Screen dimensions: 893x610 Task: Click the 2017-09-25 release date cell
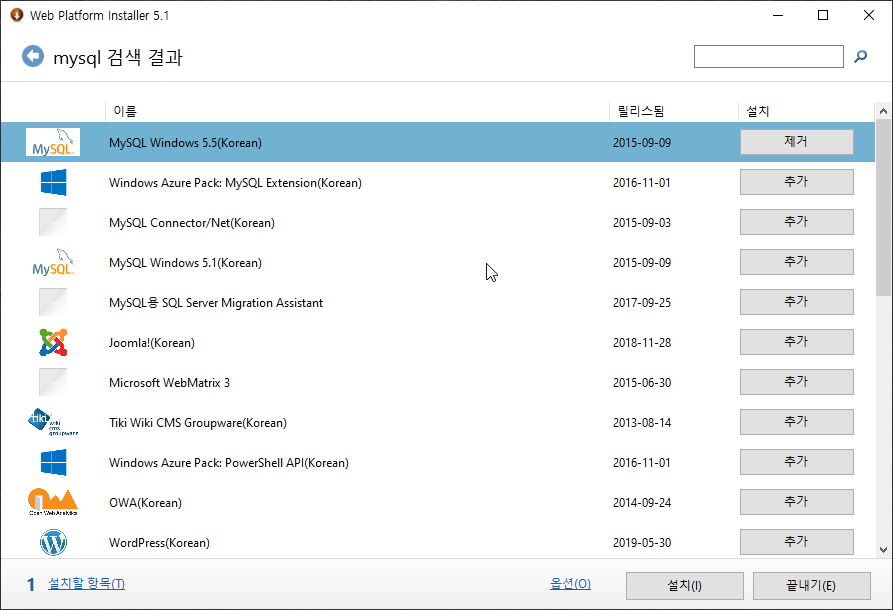coord(642,302)
